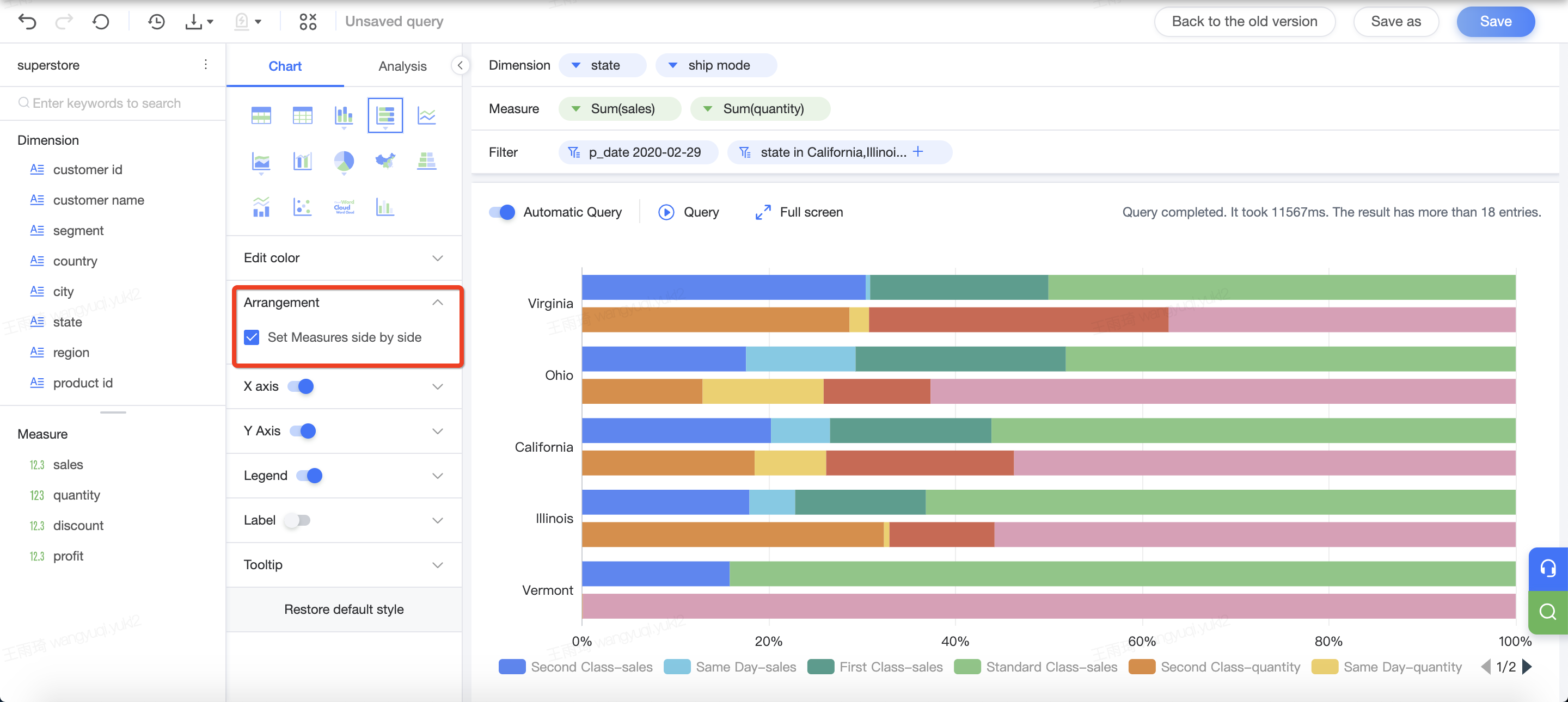Switch to the Chart tab
Viewport: 1568px width, 702px height.
click(285, 66)
